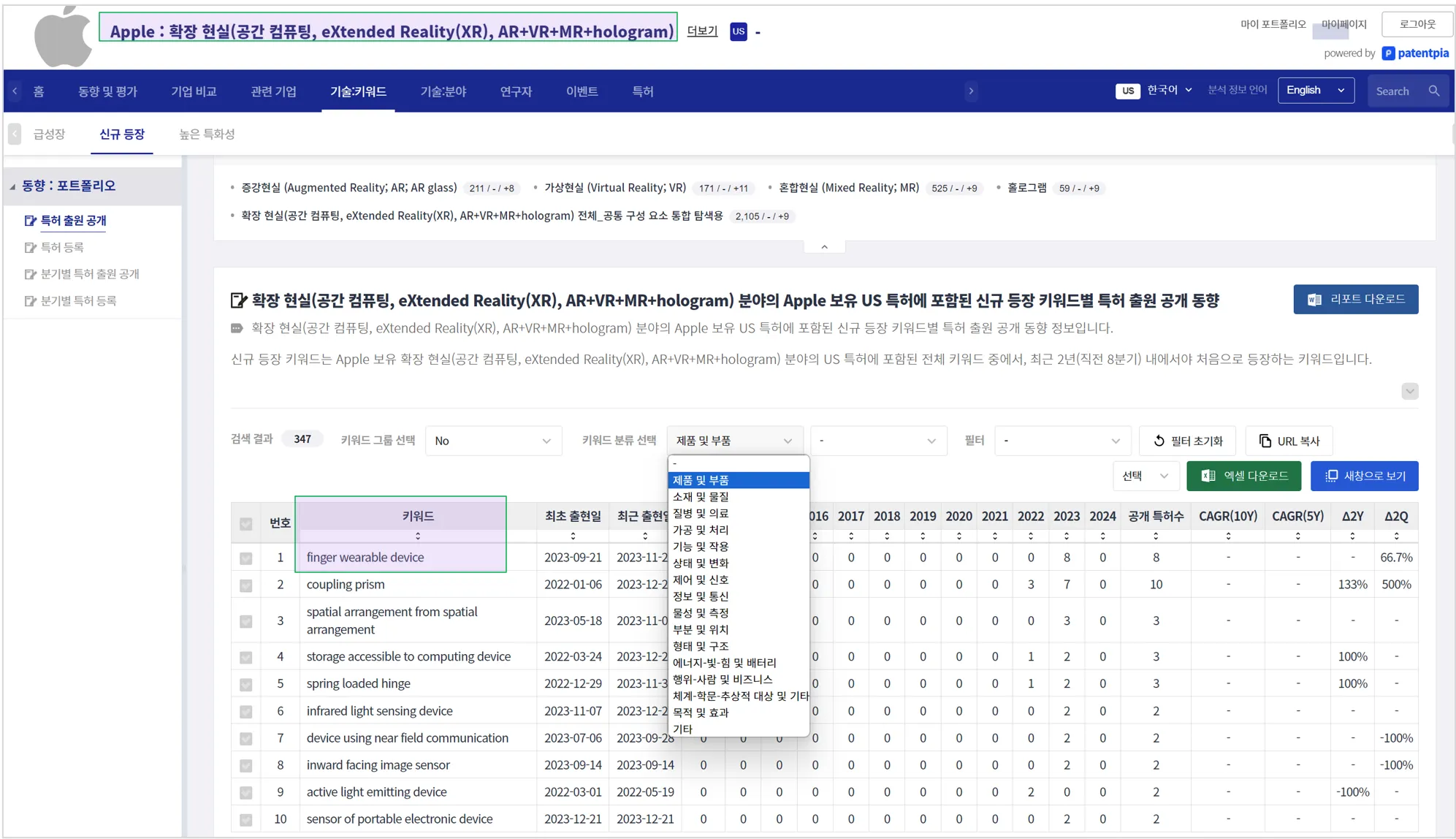Click the 엑셀 다운로드 button
The width and height of the screenshot is (1456, 839).
click(1245, 476)
